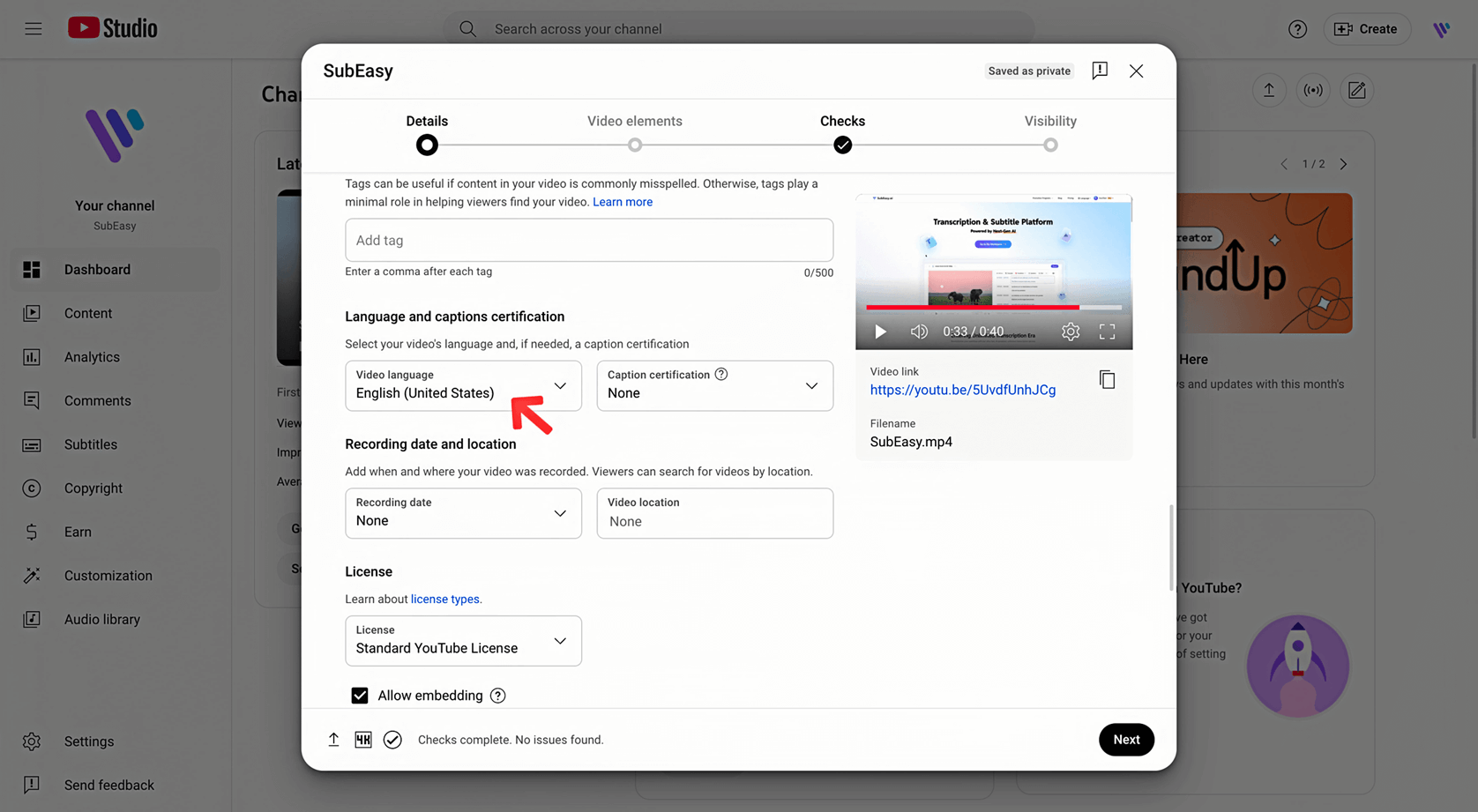Viewport: 1478px width, 812px height.
Task: Open the license types link
Action: click(x=445, y=599)
